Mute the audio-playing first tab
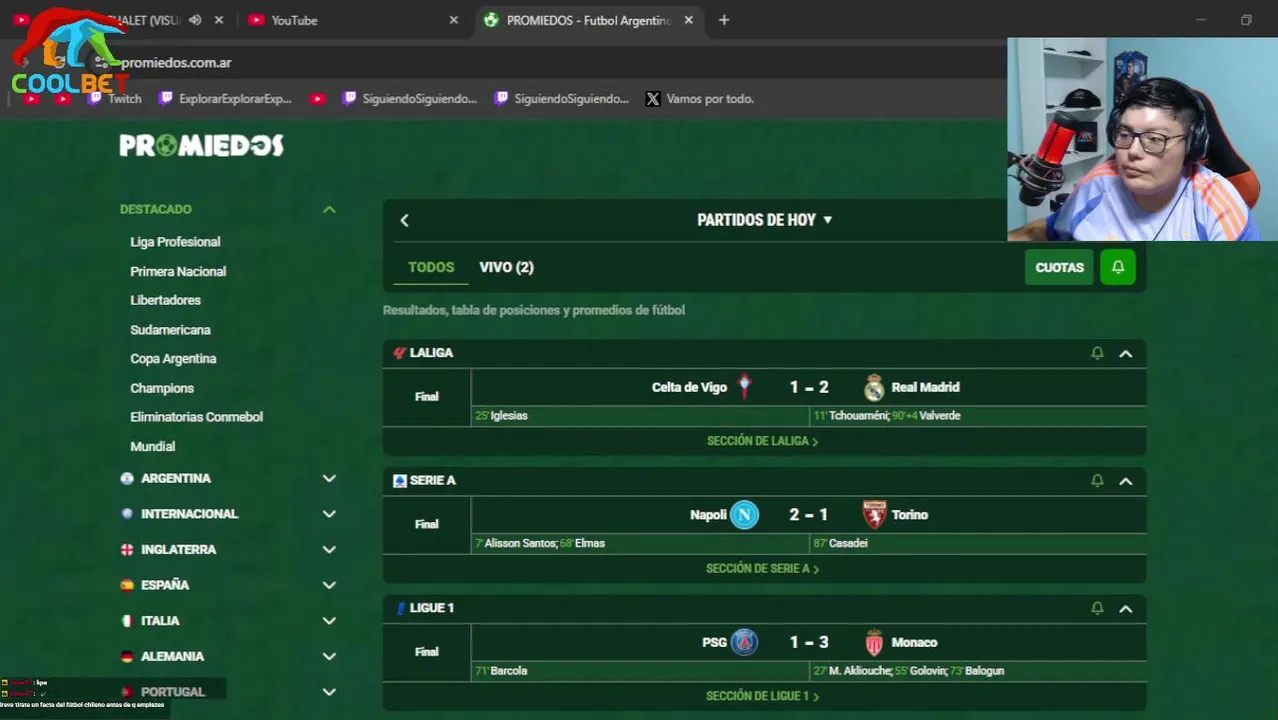 (x=195, y=20)
